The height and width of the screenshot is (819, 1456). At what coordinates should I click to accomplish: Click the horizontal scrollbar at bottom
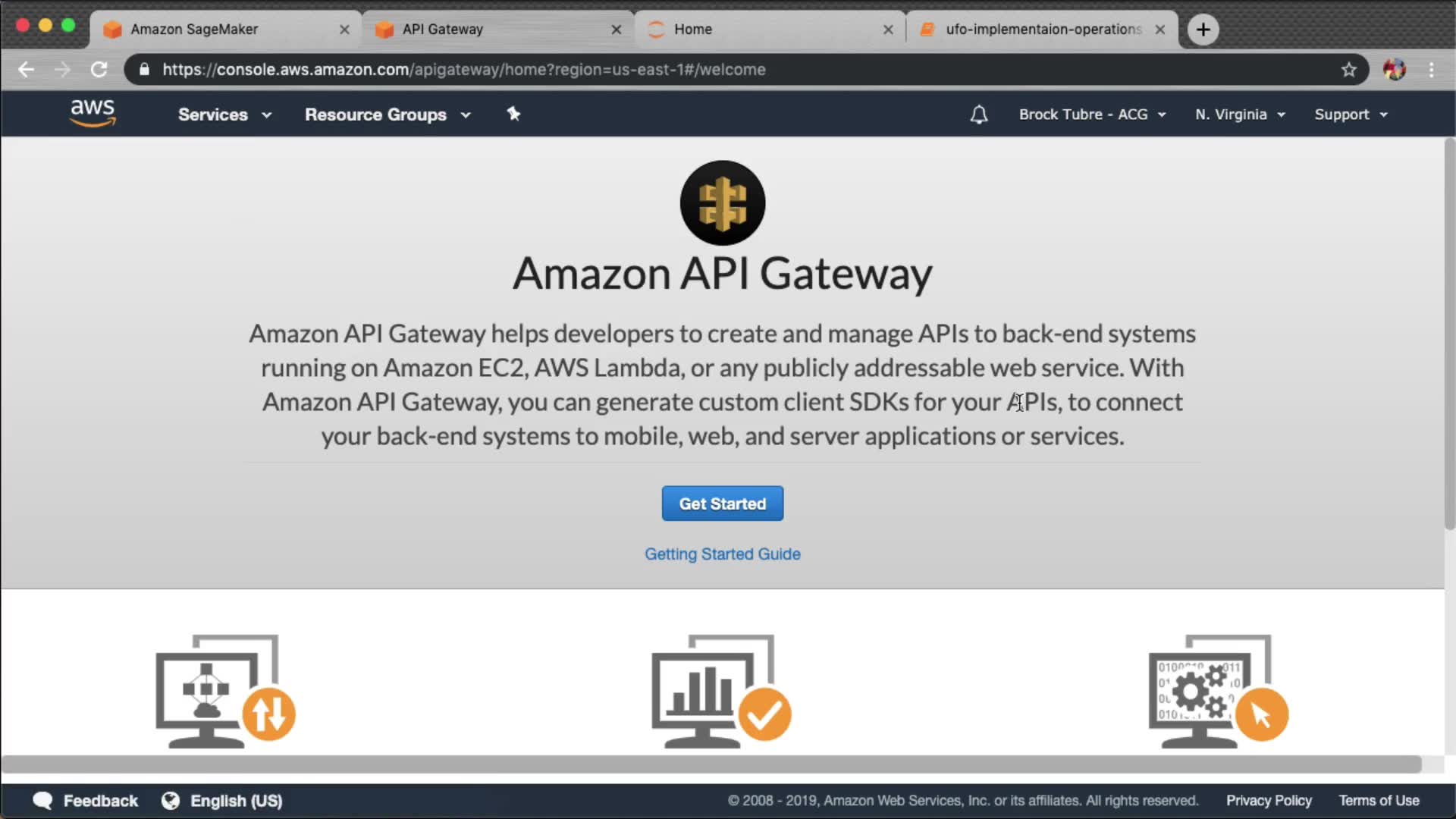(711, 764)
